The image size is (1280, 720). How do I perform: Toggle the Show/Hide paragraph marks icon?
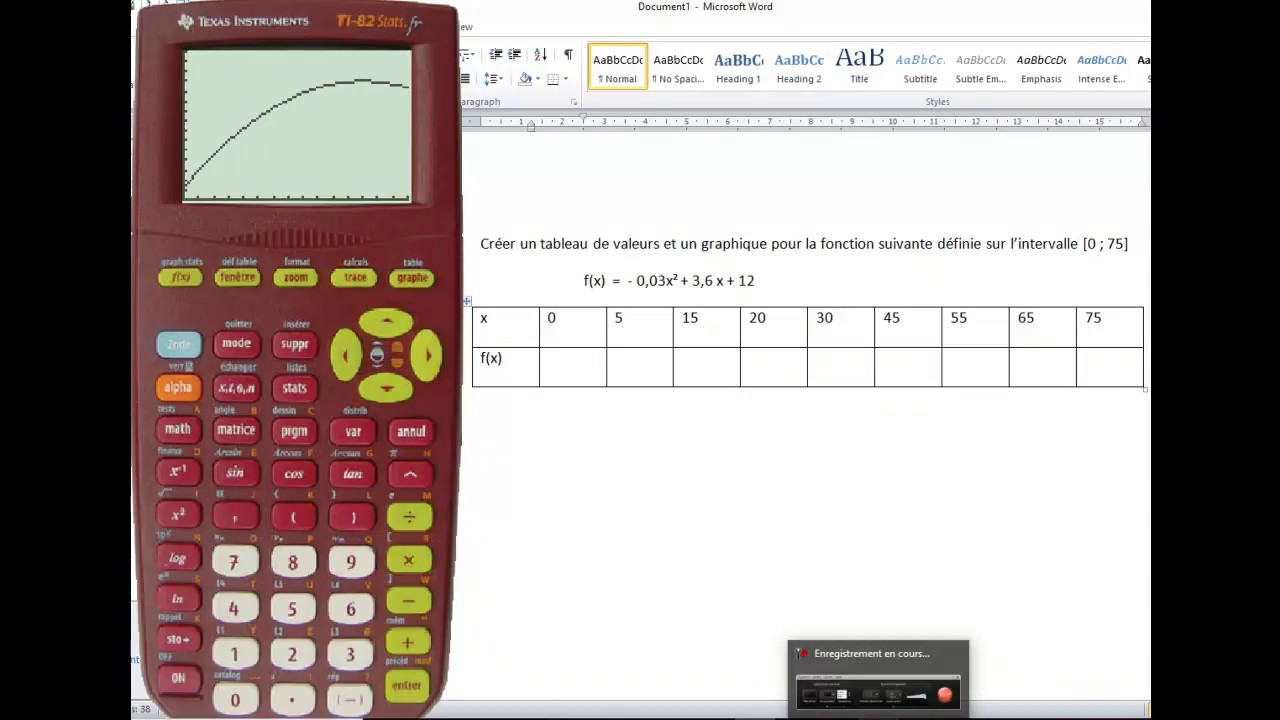pyautogui.click(x=568, y=55)
